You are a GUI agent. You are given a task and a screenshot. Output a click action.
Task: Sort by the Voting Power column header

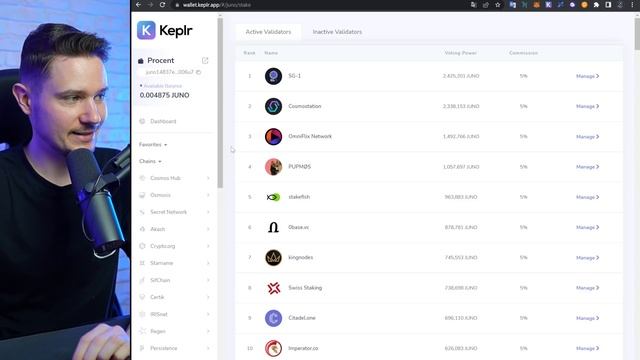[x=460, y=53]
